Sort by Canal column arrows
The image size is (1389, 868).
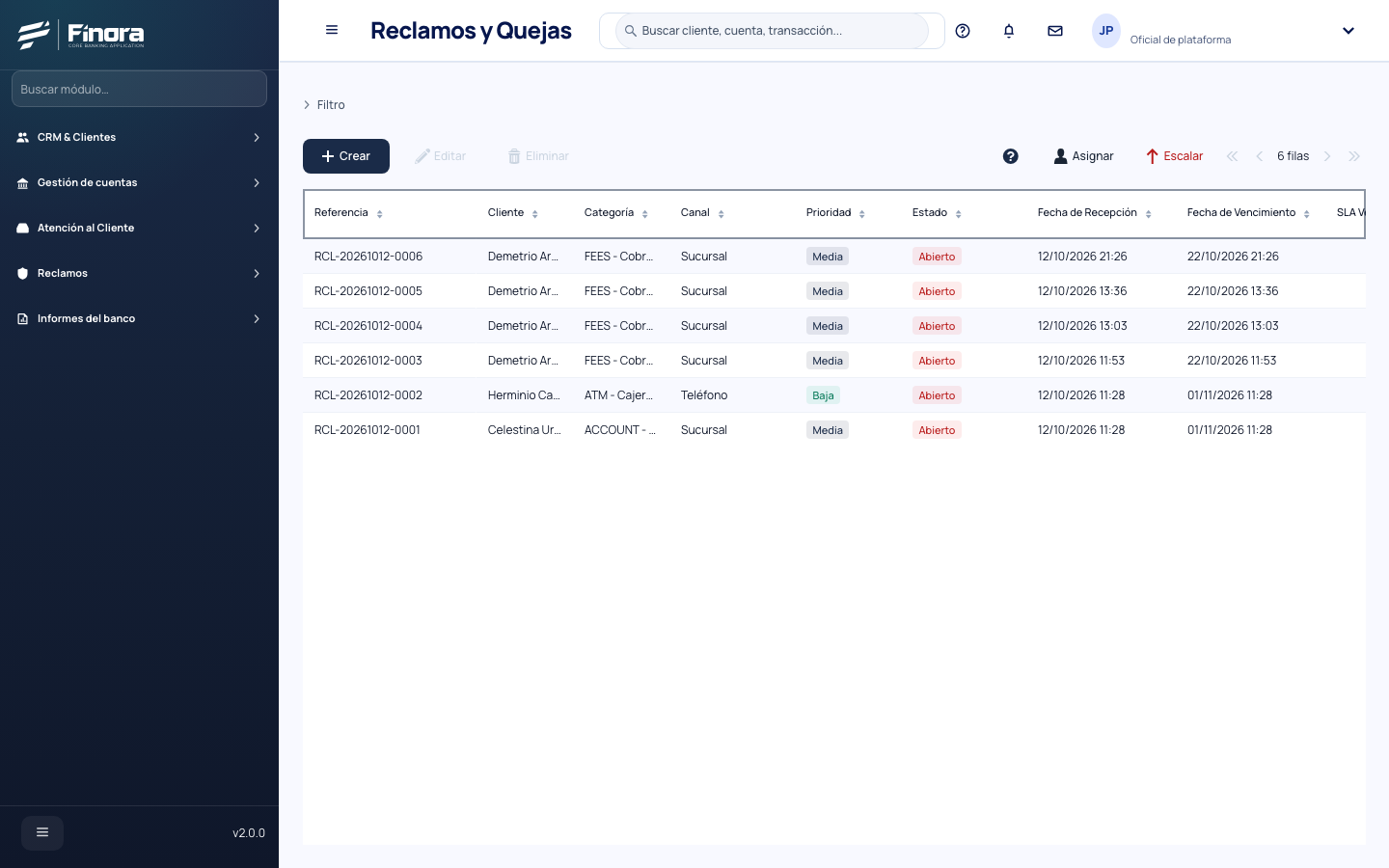722,214
